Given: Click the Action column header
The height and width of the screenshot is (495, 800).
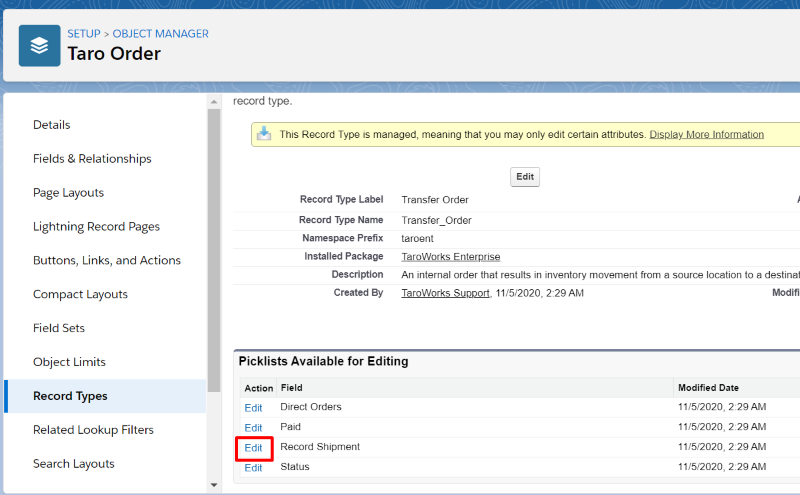Looking at the screenshot, I should click(x=259, y=388).
